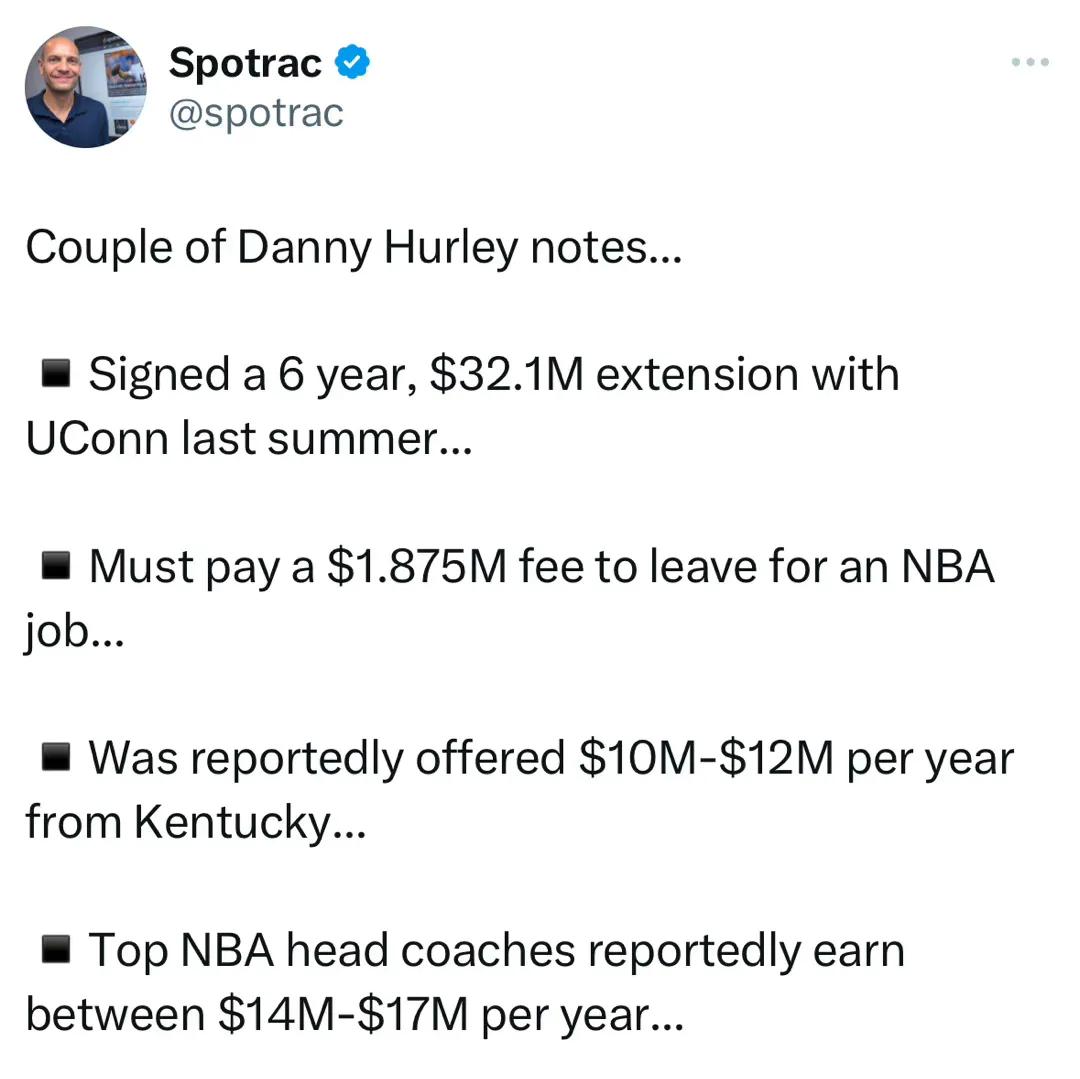Click the black square bullet before 'Was reportedly'
The width and height of the screenshot is (1080, 1079).
(56, 757)
